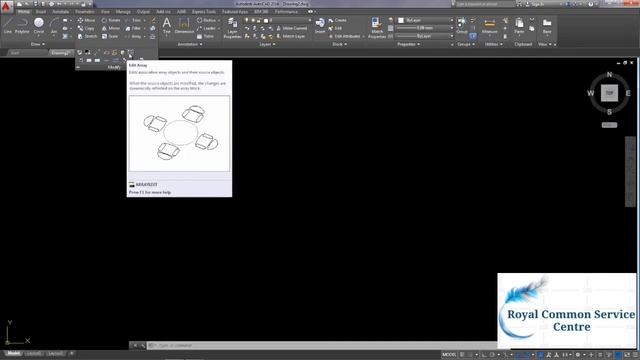Expand the Layers panel dropdown
Viewport: 640px width, 360px height.
(x=267, y=44)
